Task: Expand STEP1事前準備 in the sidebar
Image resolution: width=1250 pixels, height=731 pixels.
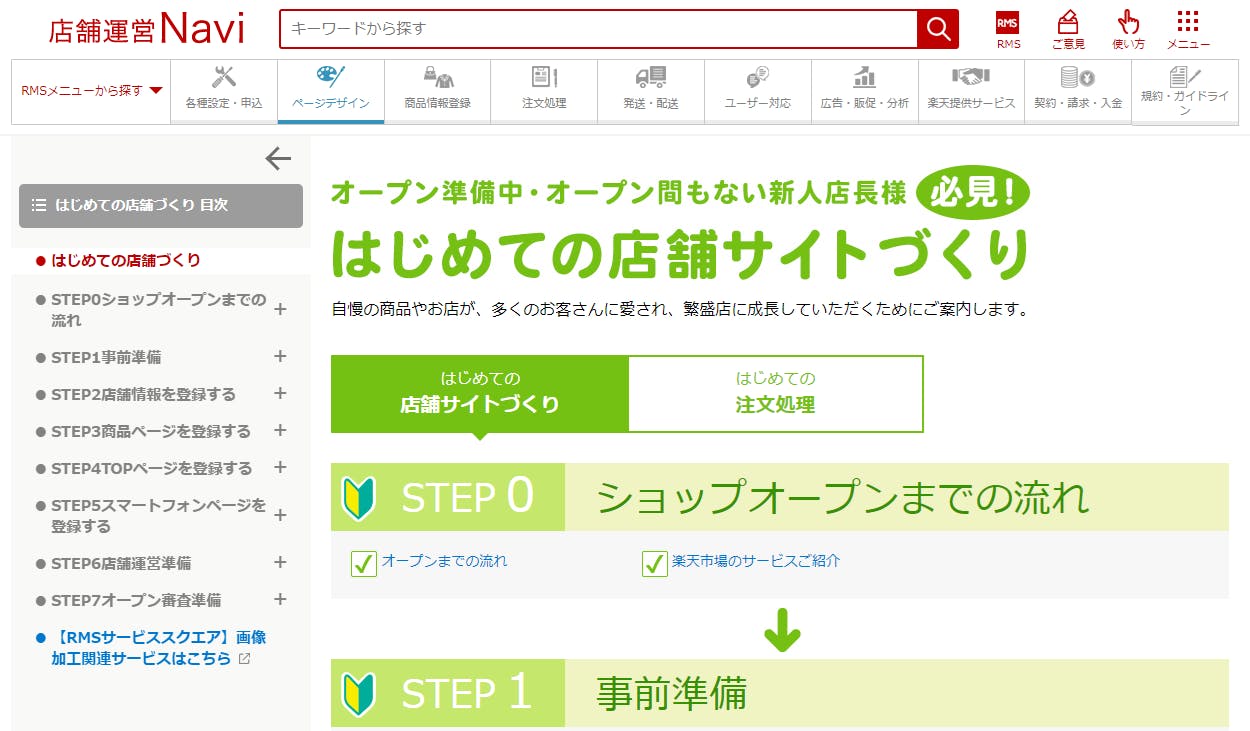Action: tap(280, 356)
